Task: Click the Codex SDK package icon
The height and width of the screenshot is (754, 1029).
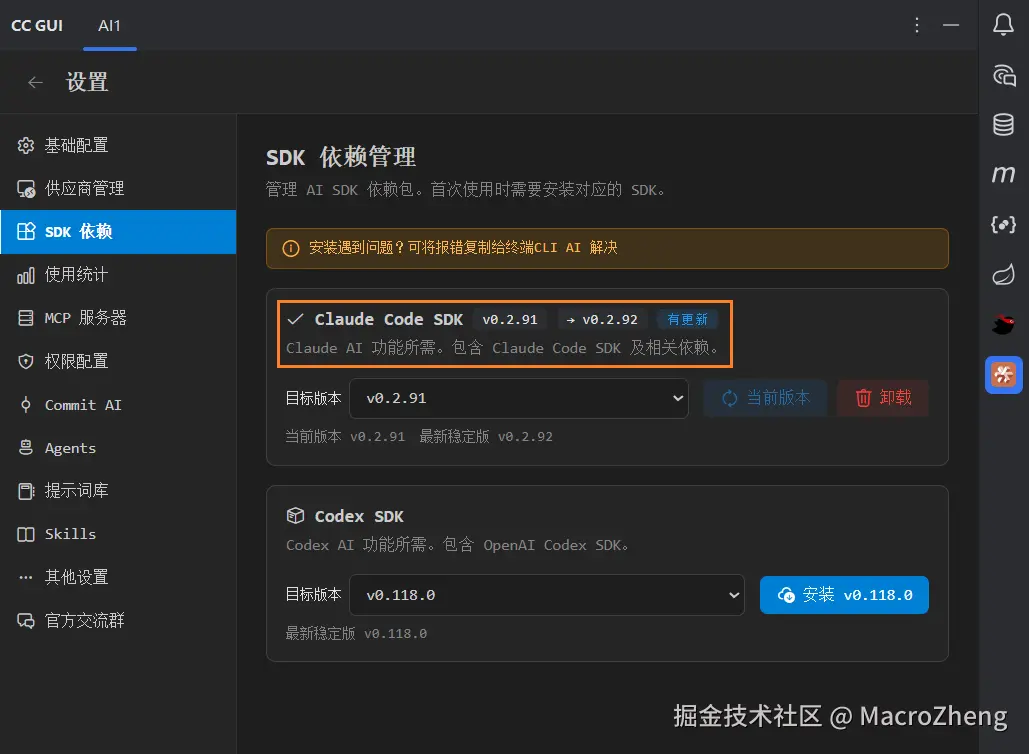Action: point(295,516)
